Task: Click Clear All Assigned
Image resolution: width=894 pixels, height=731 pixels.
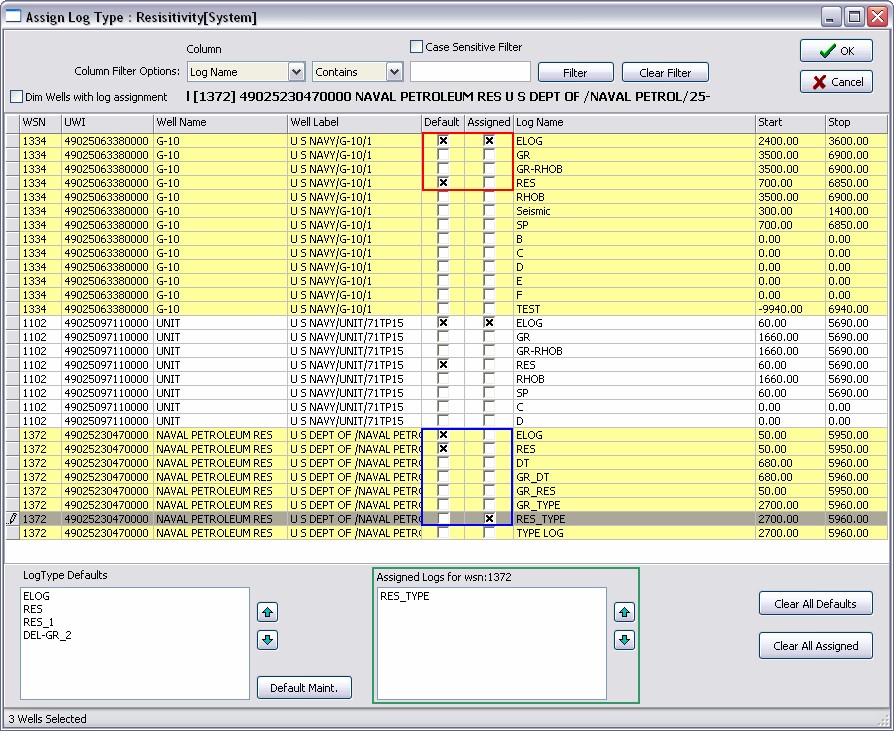Action: [x=815, y=646]
